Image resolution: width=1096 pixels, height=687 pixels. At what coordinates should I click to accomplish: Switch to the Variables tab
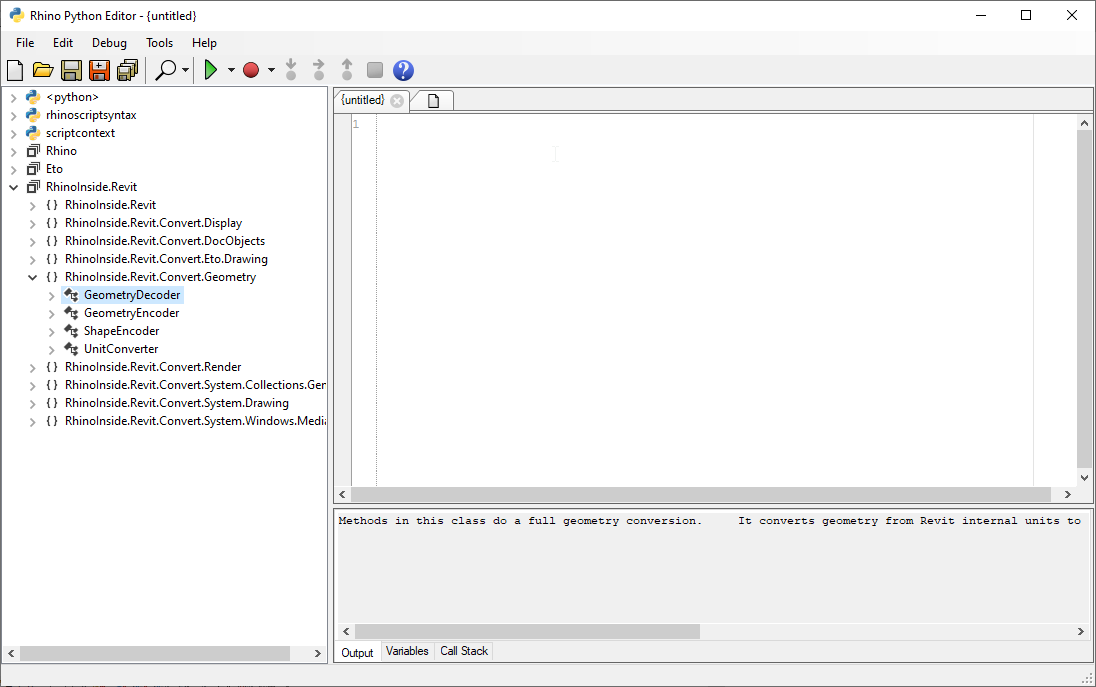click(407, 651)
